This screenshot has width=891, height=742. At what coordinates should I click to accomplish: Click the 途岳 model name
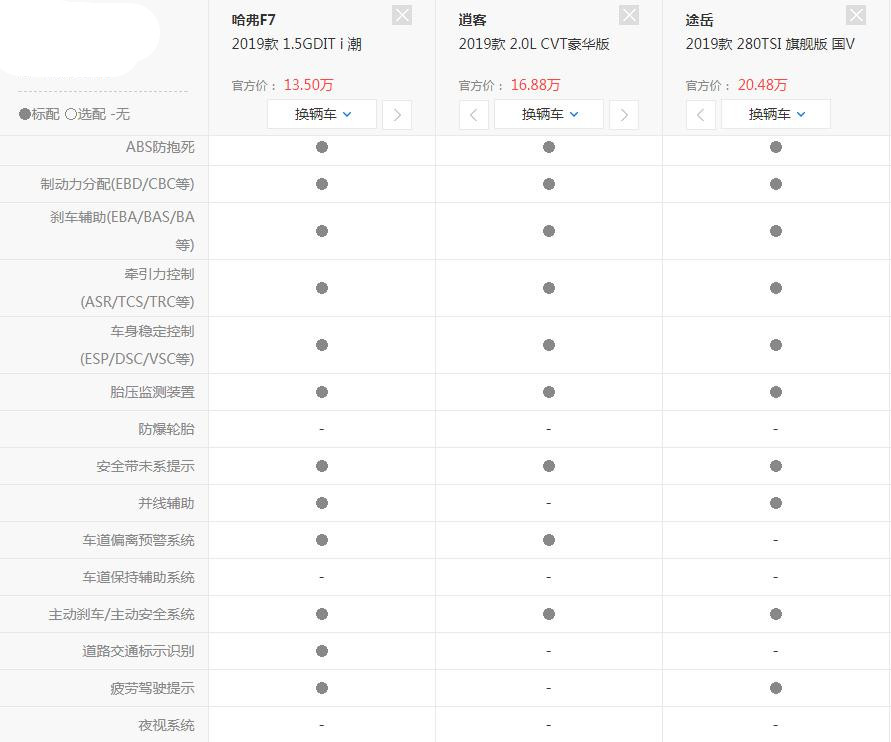[700, 20]
